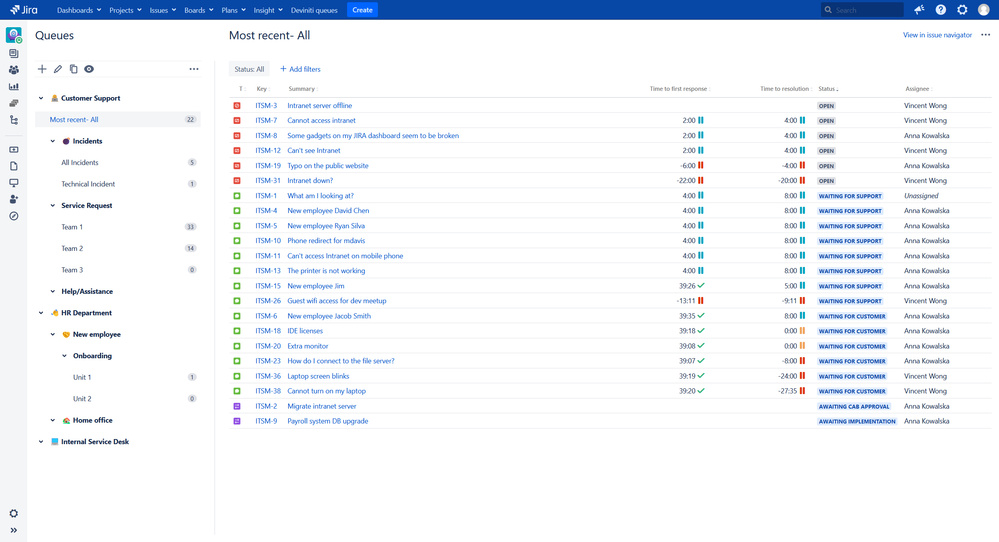Collapse the Service Request tree node
The image size is (999, 542).
53,206
